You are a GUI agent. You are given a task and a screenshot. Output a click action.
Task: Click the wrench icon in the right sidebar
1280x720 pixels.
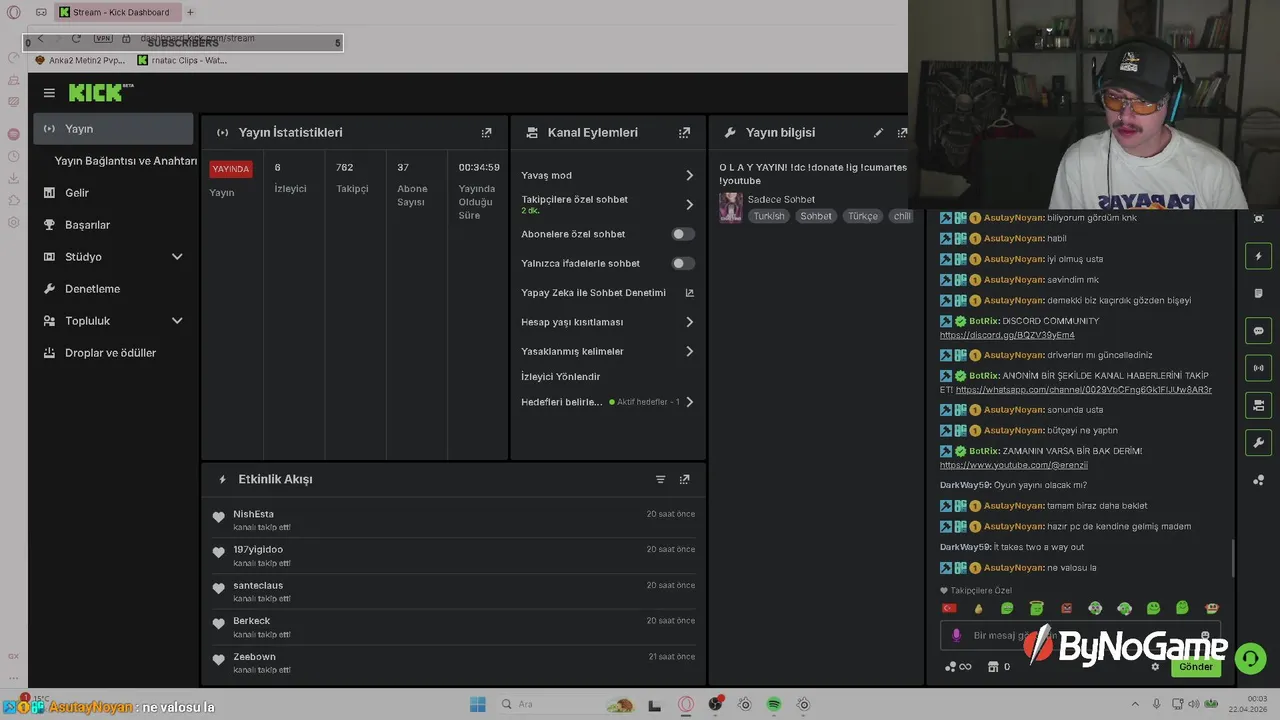pos(1259,443)
